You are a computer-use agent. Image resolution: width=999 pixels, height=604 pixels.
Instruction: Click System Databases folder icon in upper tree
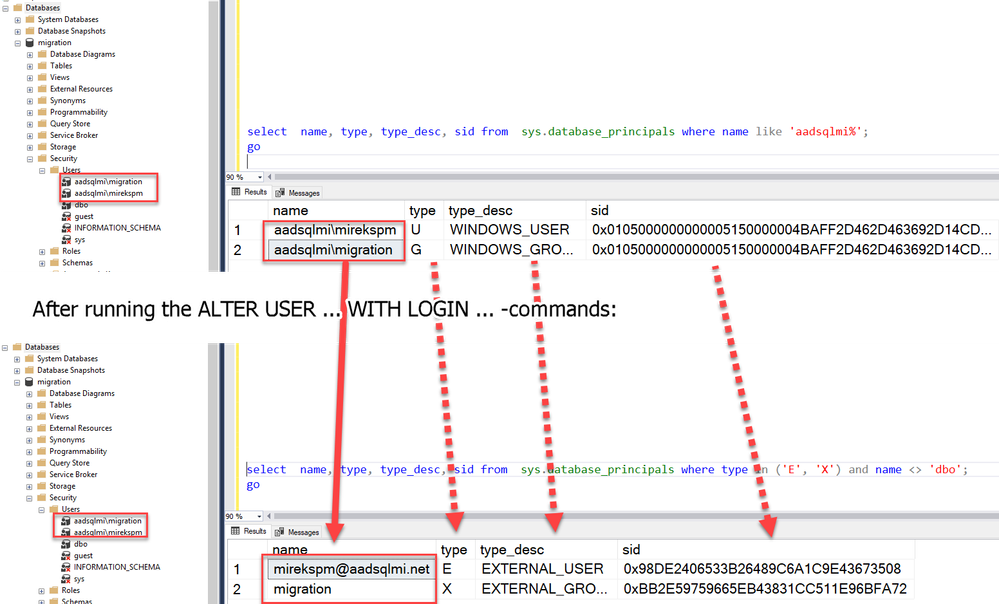tap(29, 20)
